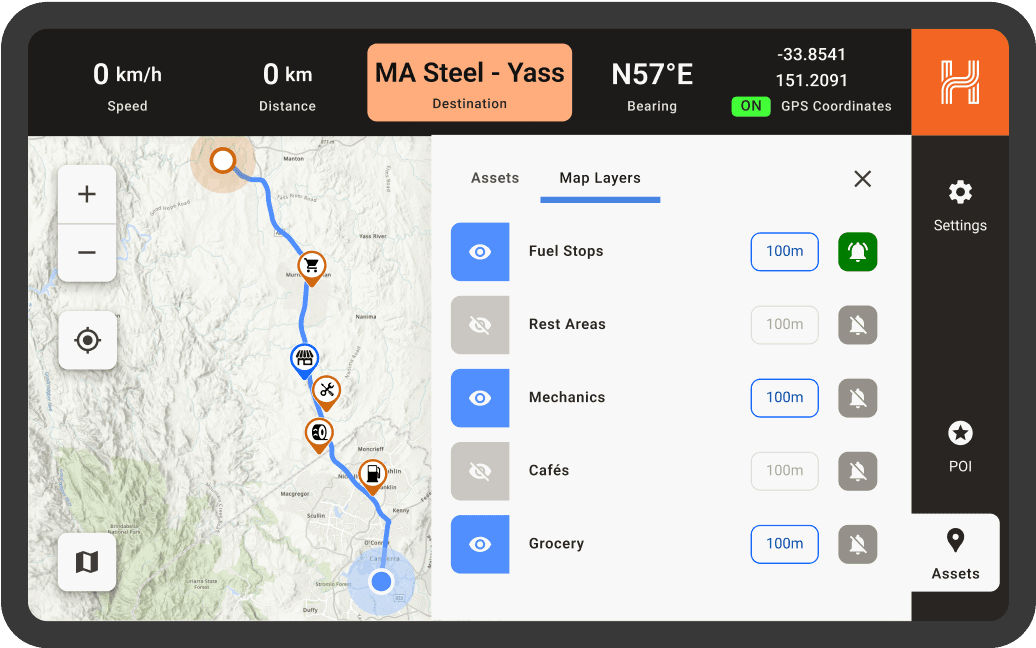Open the Assets pin panel icon
The image size is (1036, 648).
955,551
